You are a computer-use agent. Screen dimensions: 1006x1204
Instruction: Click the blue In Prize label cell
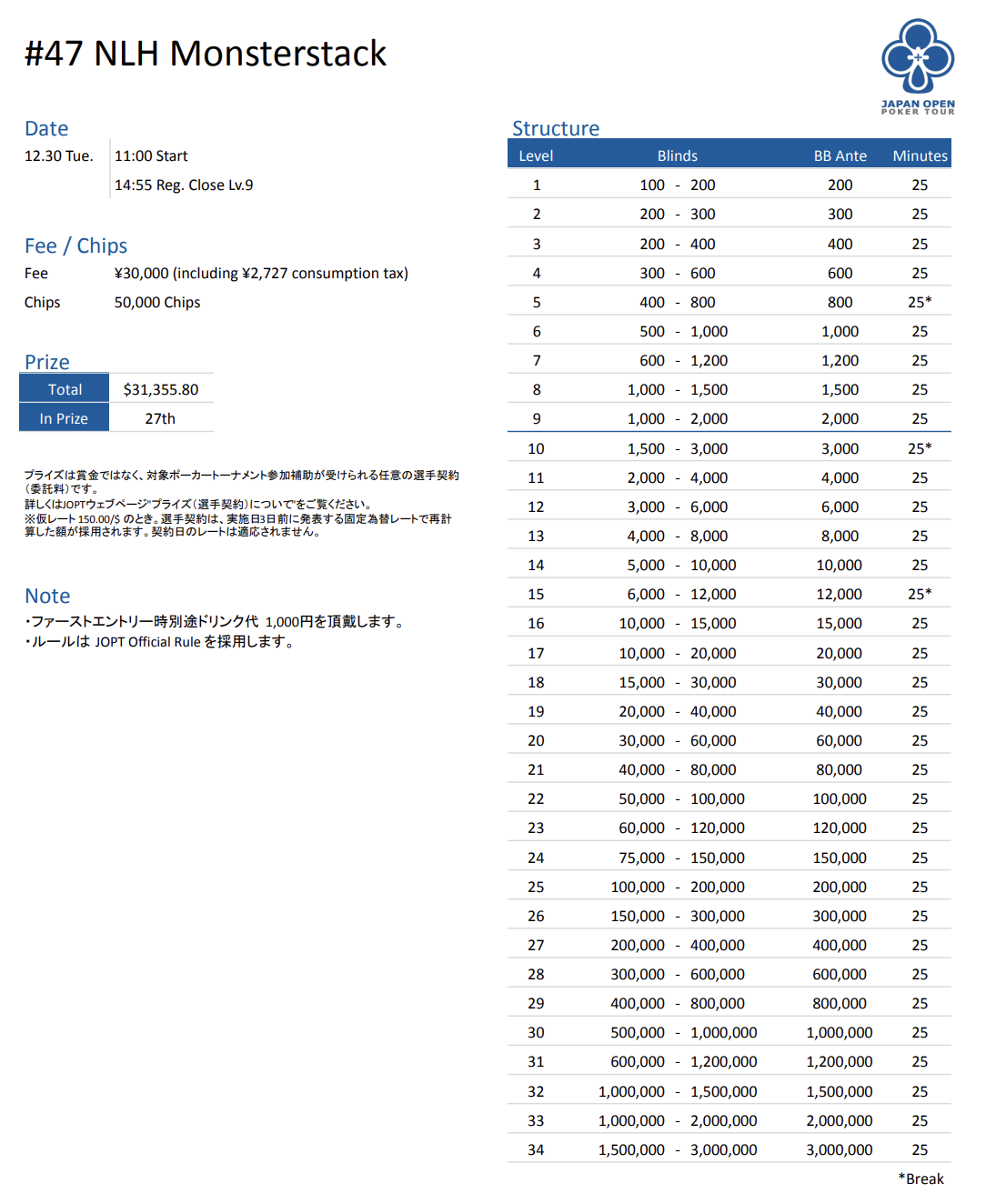click(x=64, y=418)
